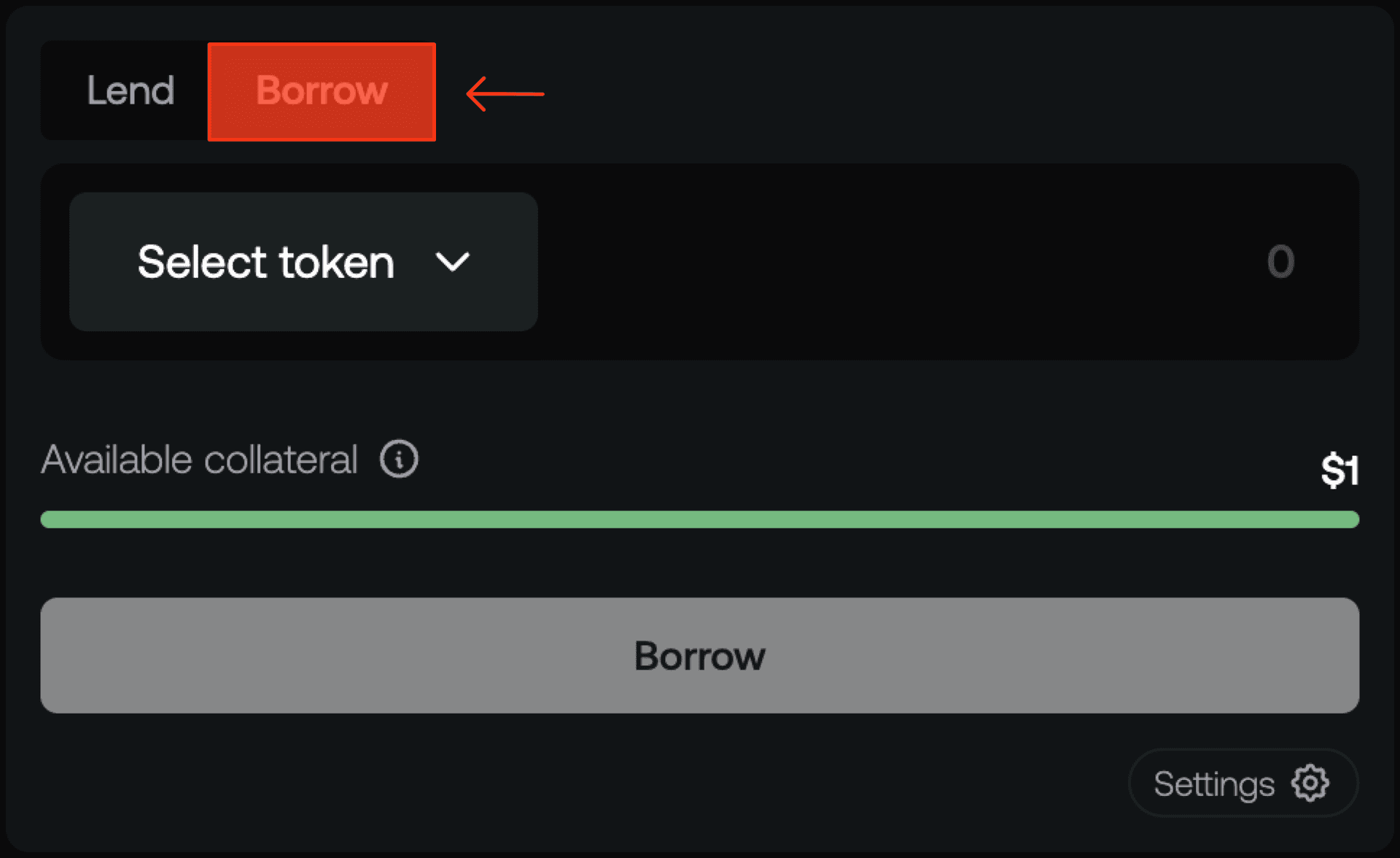Click the Available collateral label
Image resolution: width=1400 pixels, height=858 pixels.
(199, 460)
